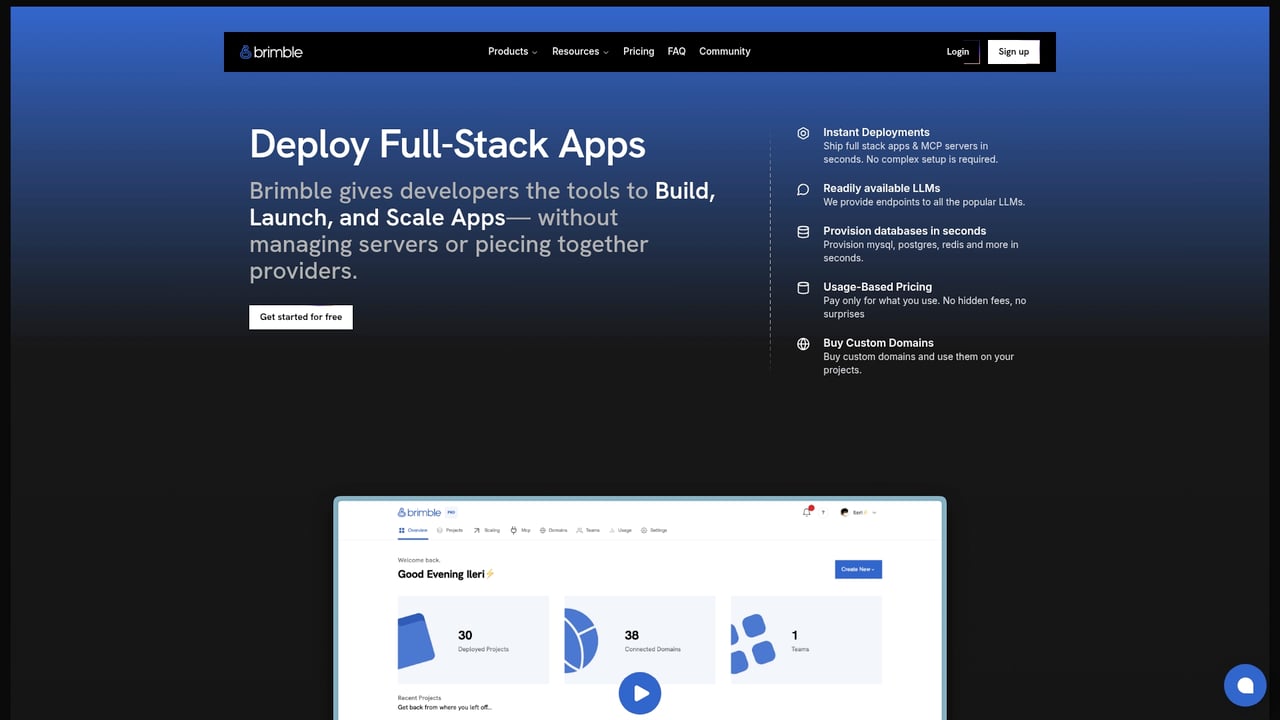Image resolution: width=1280 pixels, height=720 pixels.
Task: Go to the FAQ section
Action: pyautogui.click(x=677, y=52)
